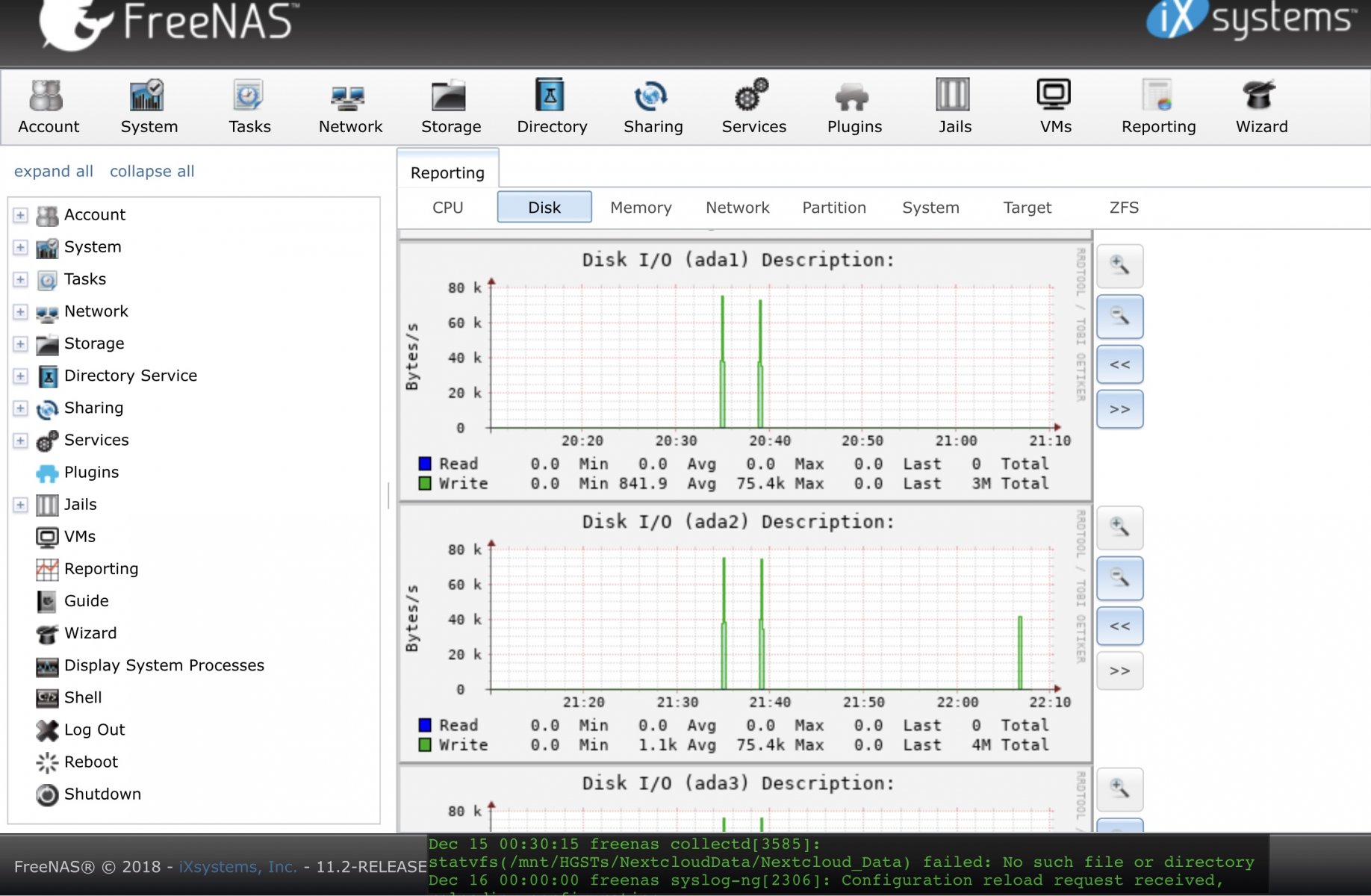Go forward in time on ada1 graph

1119,409
